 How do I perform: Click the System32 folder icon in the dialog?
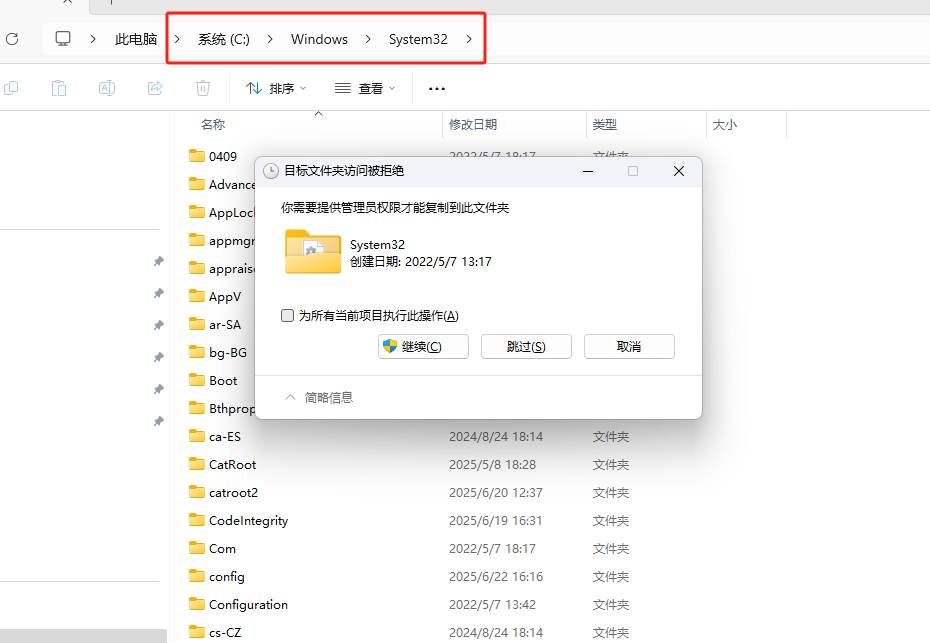click(x=313, y=252)
